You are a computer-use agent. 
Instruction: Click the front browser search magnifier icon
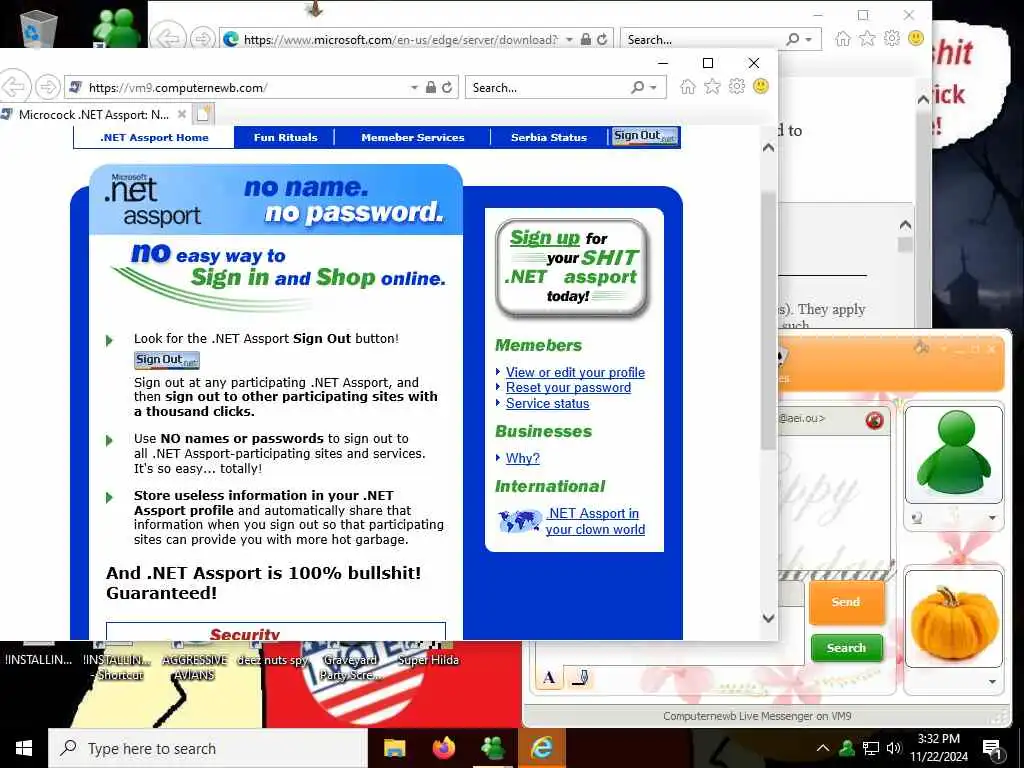coord(637,88)
